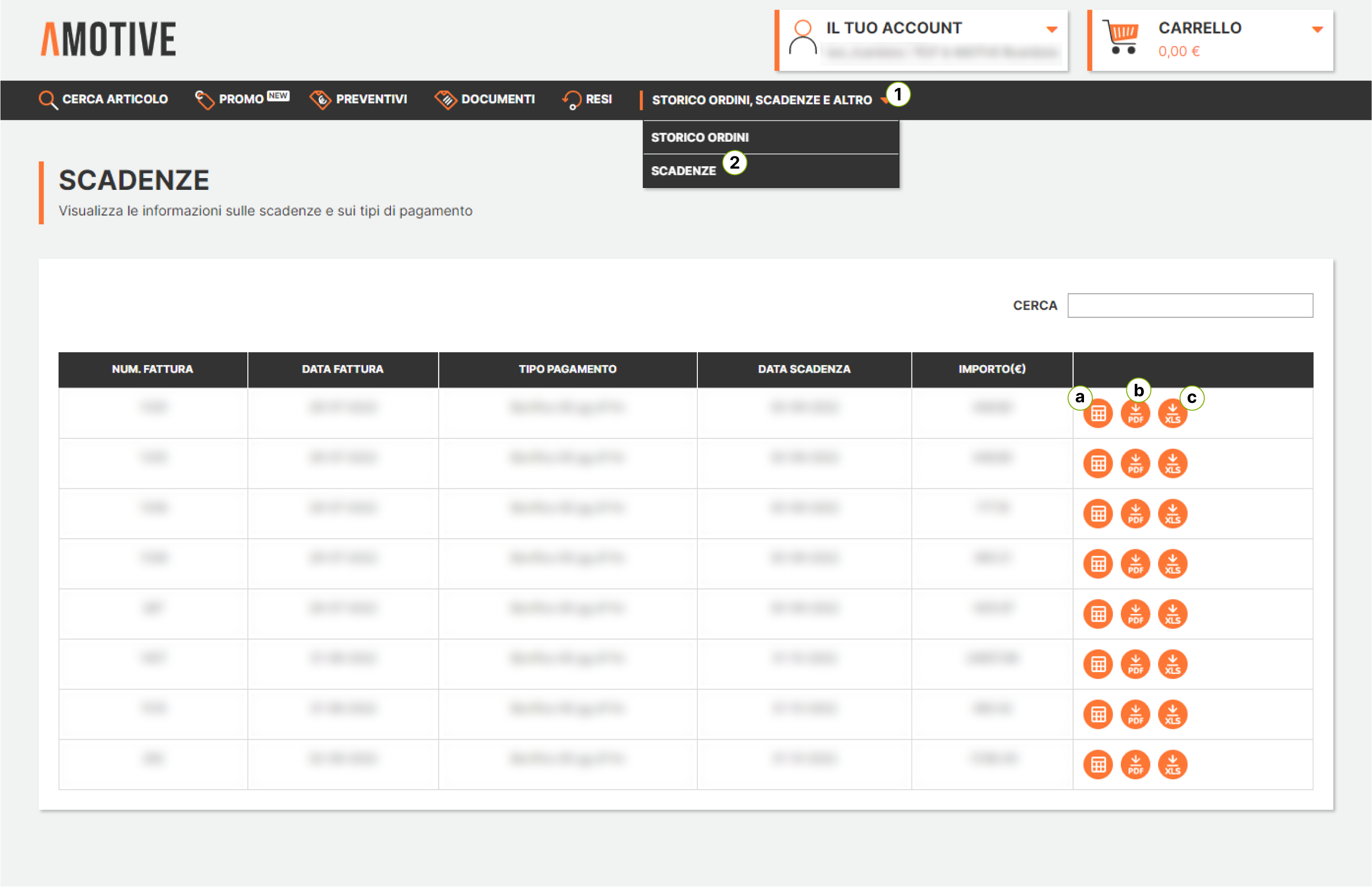This screenshot has height=887, width=1372.
Task: Download PDF for the first invoice row
Action: (1135, 414)
